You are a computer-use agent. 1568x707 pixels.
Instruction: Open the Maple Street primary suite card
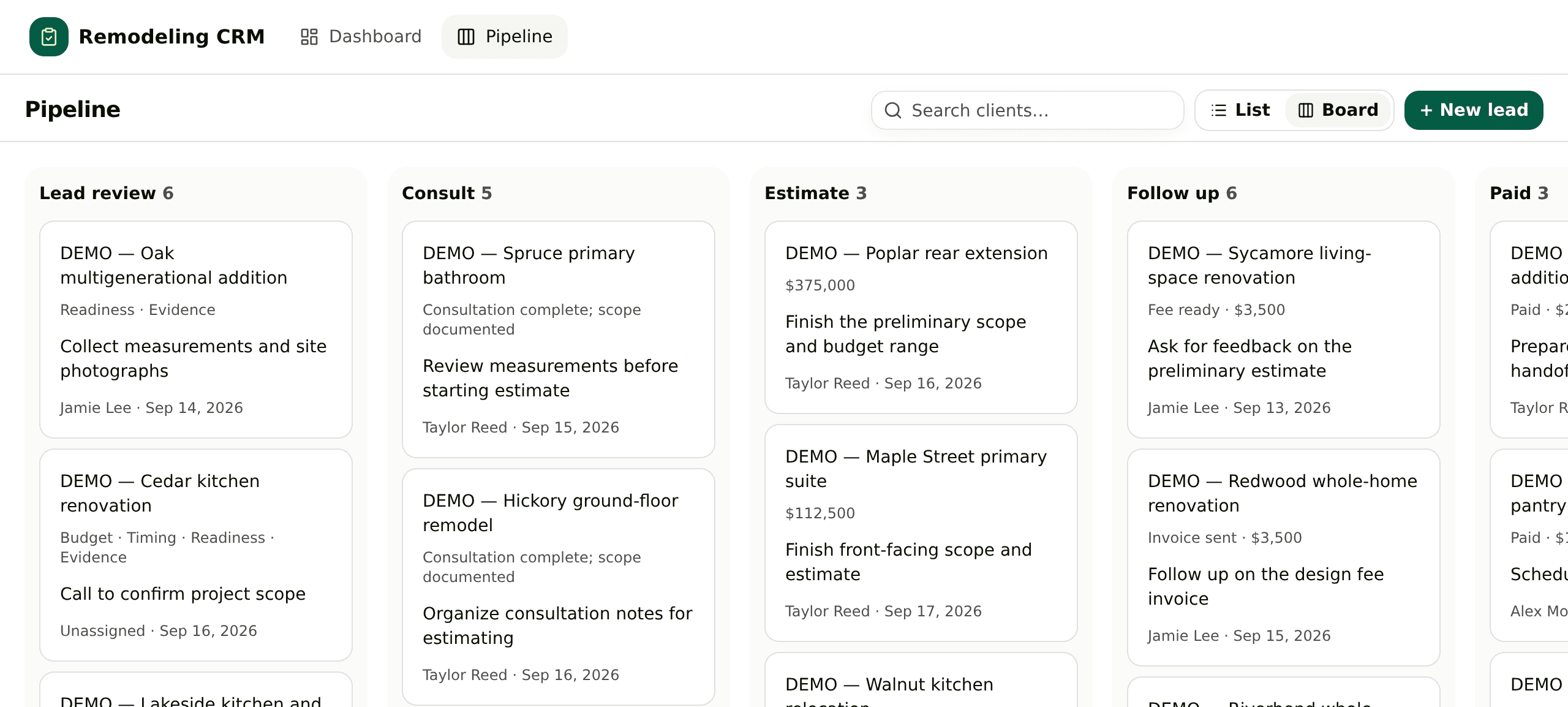921,533
